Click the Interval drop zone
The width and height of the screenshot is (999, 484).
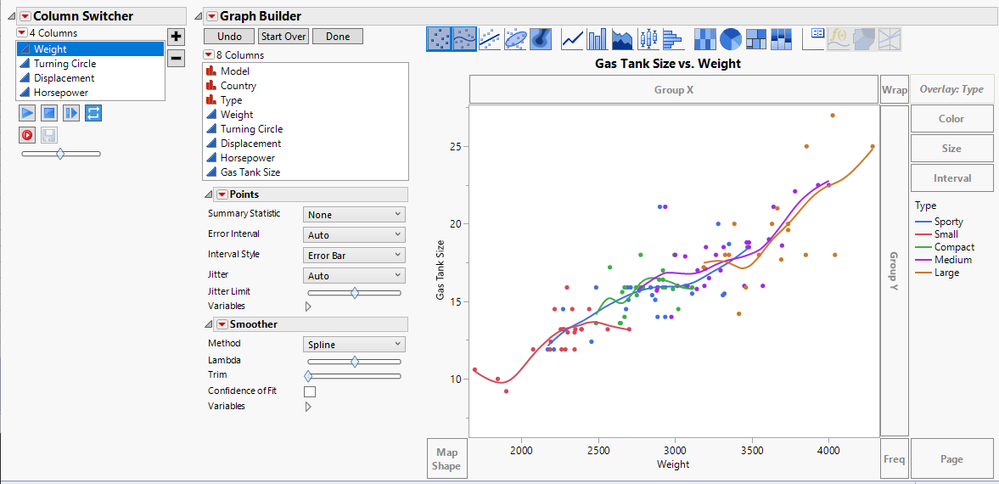click(951, 178)
